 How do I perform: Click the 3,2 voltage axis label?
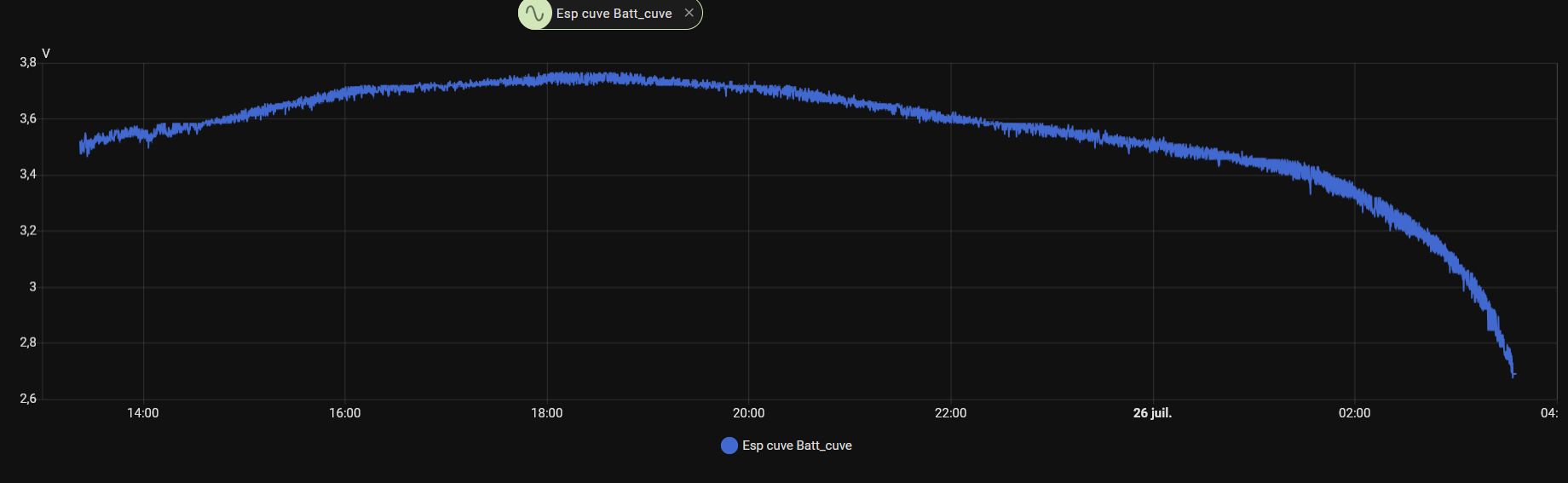point(28,231)
